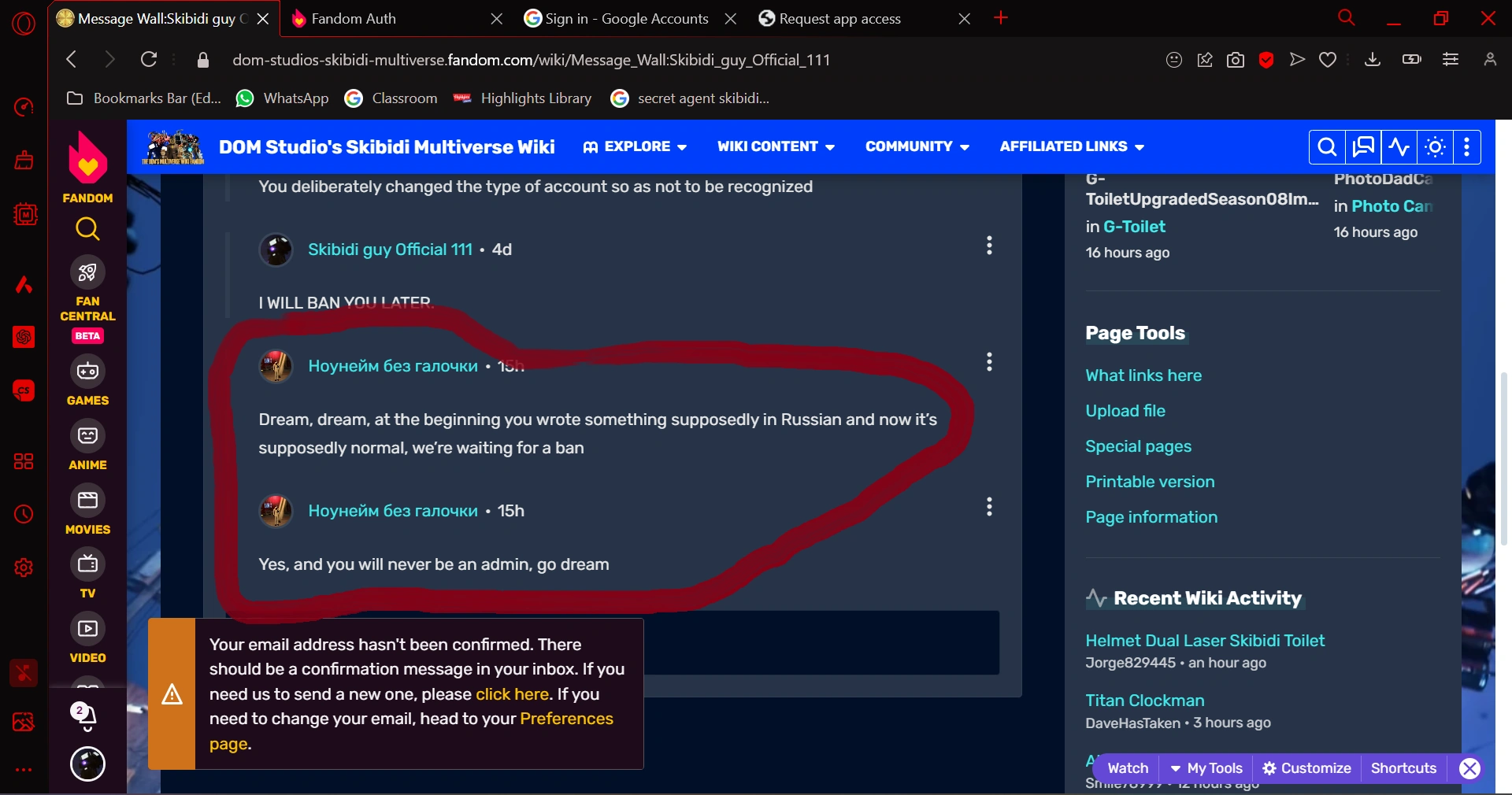Click the browser address bar URL

click(531, 60)
